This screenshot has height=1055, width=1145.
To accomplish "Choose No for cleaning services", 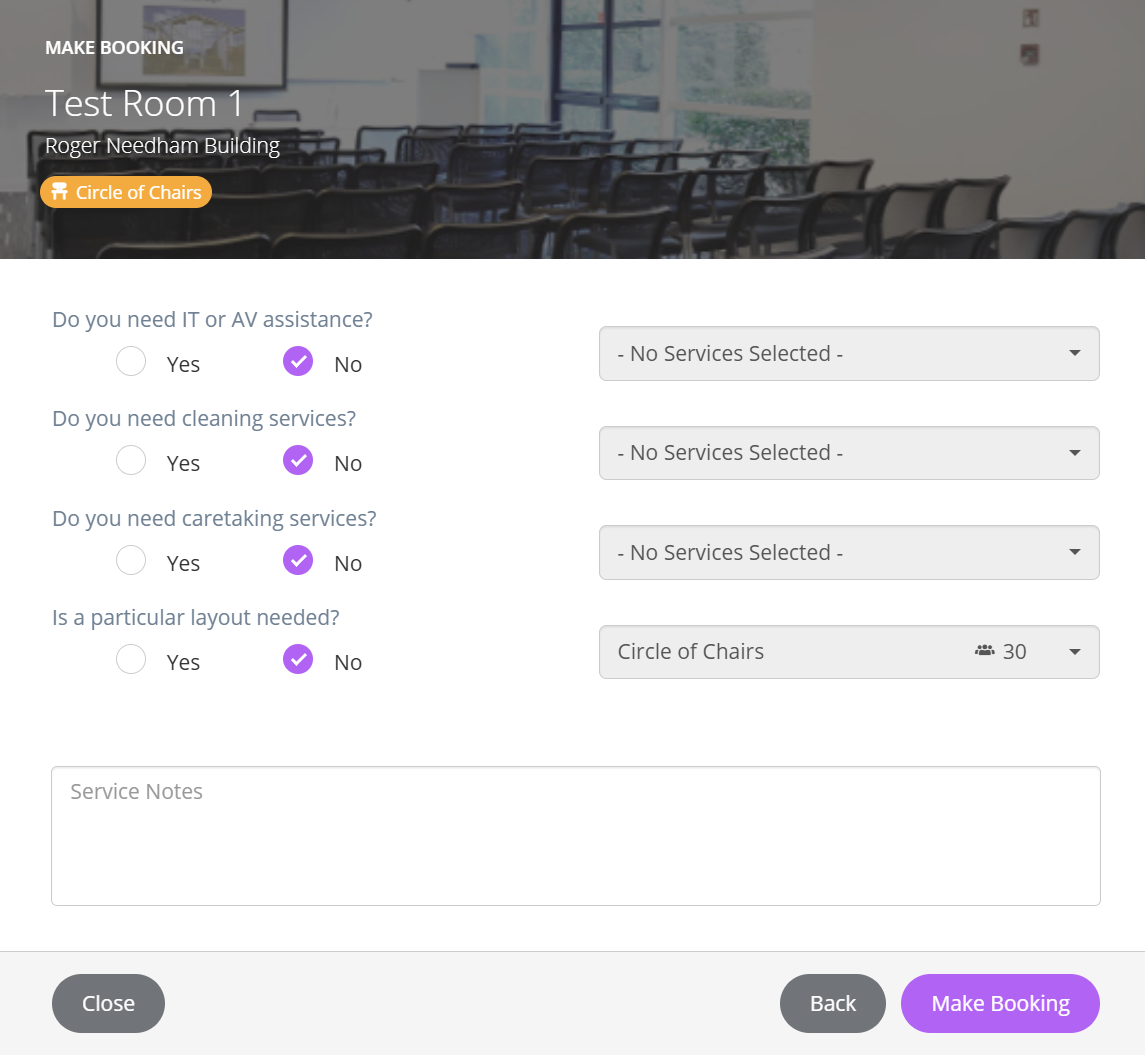I will pyautogui.click(x=298, y=461).
